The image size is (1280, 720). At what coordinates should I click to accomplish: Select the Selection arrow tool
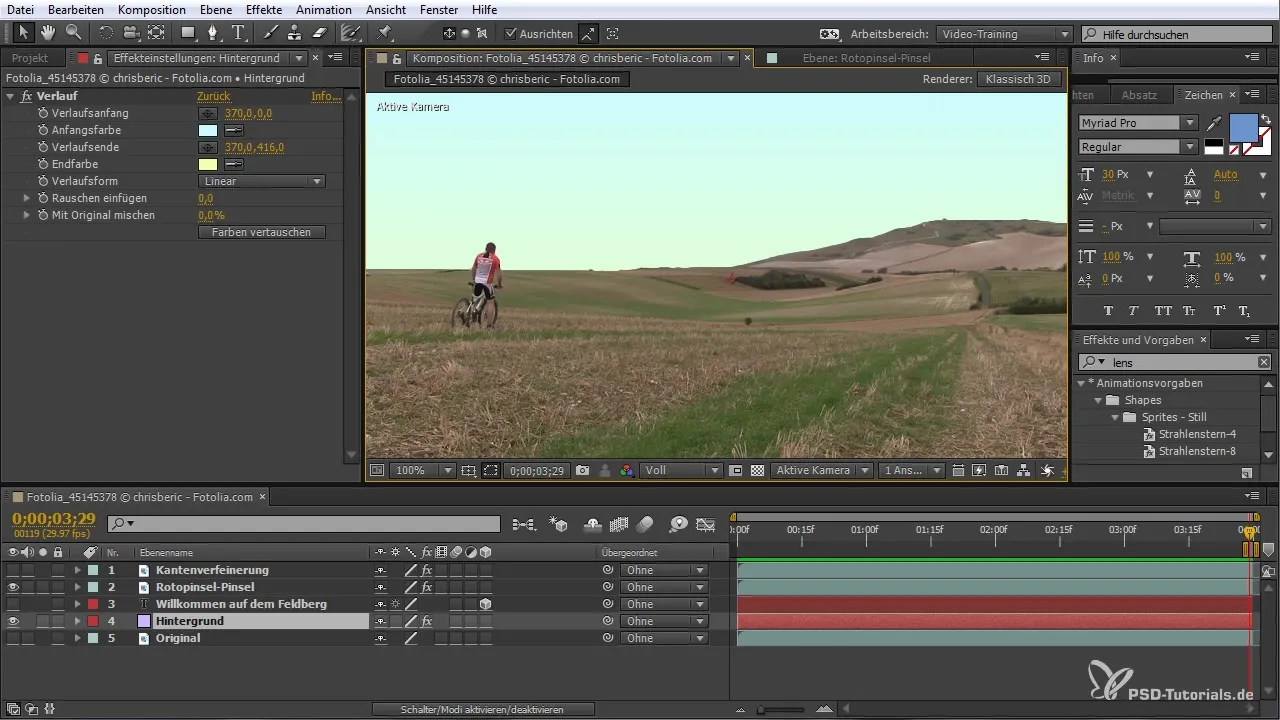point(24,33)
